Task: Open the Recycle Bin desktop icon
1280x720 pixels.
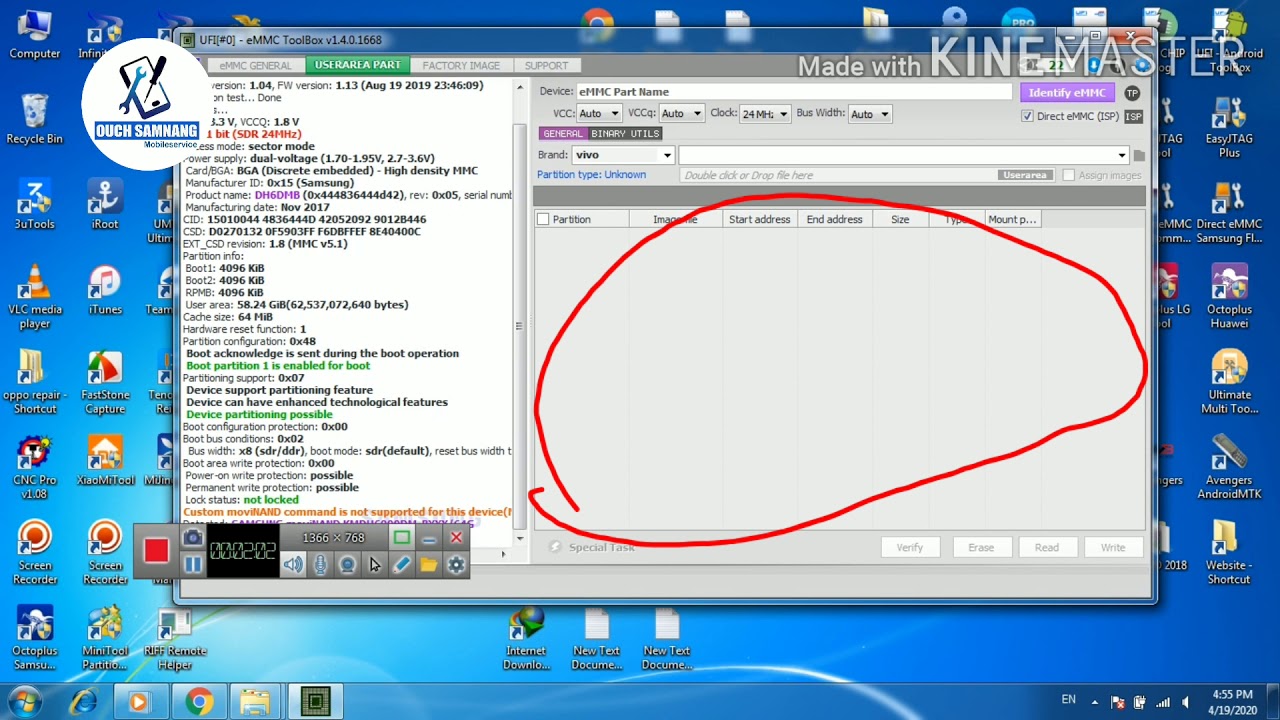Action: point(35,119)
